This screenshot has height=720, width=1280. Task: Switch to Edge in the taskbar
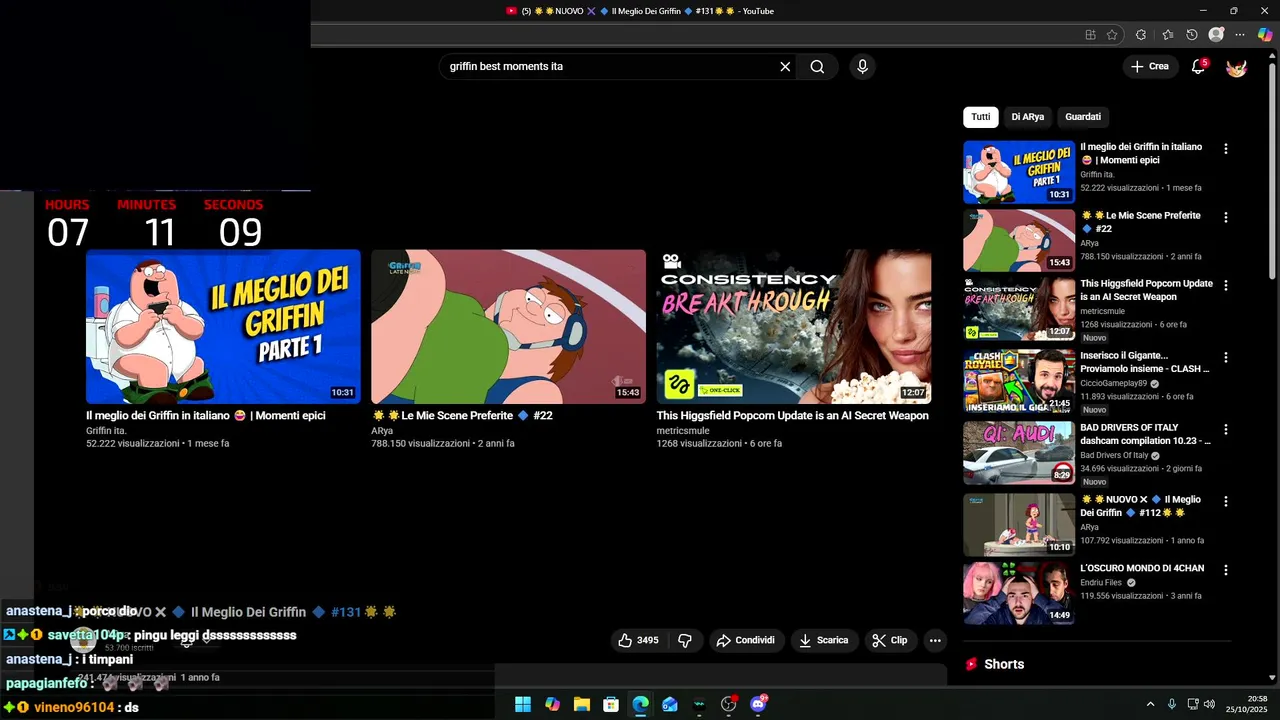coord(640,704)
